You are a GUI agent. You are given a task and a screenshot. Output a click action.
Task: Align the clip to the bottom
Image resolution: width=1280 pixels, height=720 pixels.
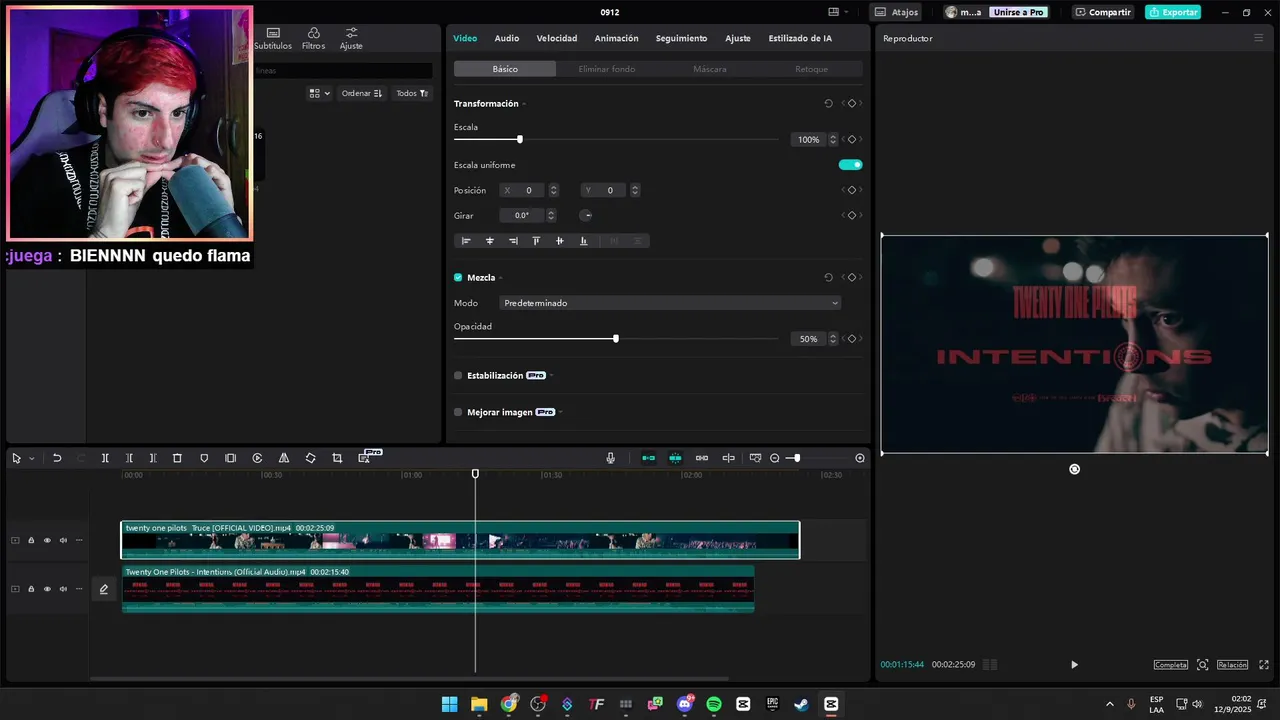pyautogui.click(x=584, y=241)
